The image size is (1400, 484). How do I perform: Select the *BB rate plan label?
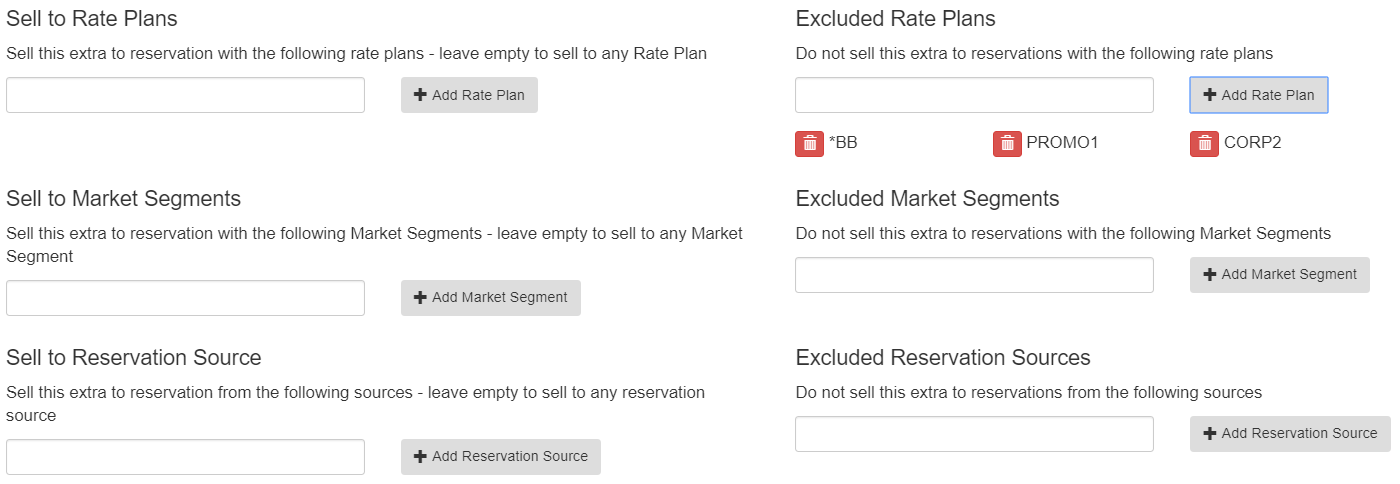pos(843,143)
